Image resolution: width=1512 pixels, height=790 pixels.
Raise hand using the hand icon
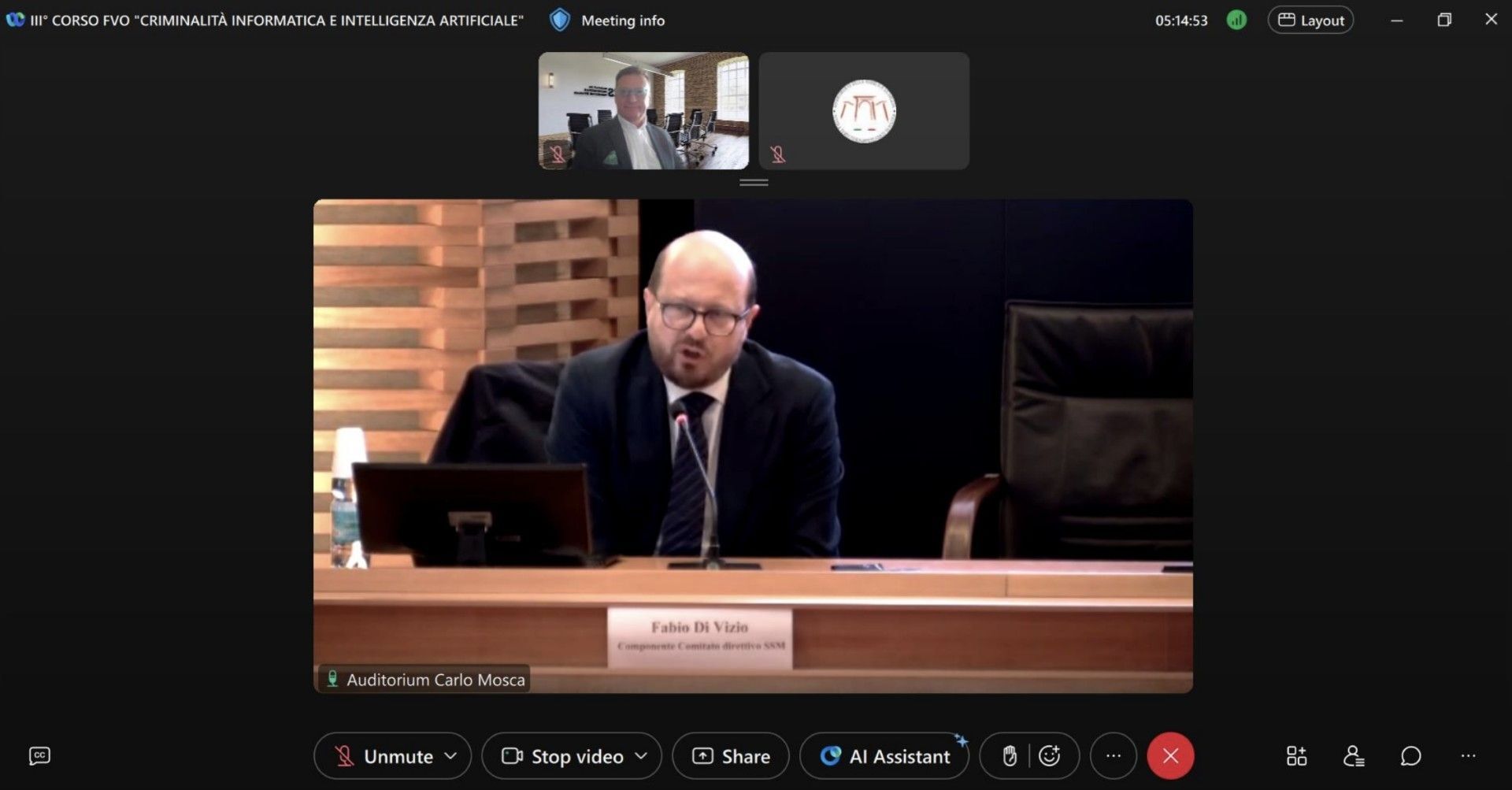tap(1010, 756)
